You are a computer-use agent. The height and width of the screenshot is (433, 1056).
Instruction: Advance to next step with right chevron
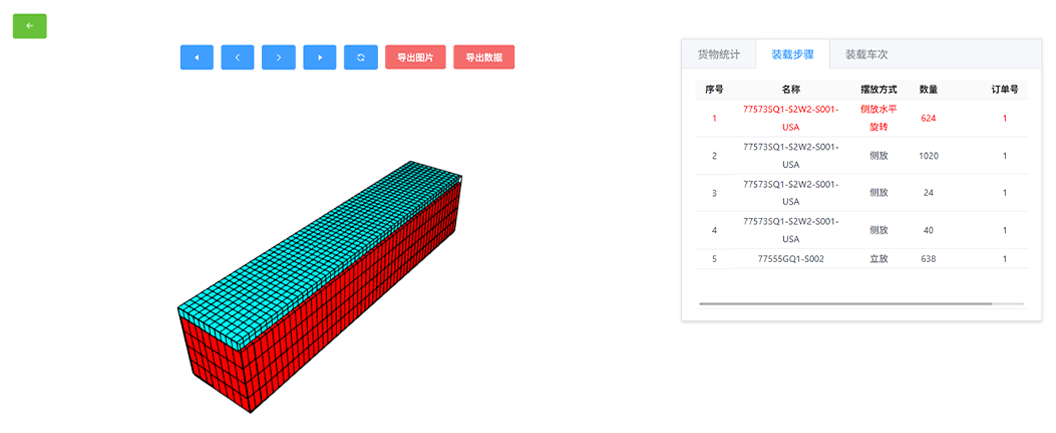coord(278,58)
